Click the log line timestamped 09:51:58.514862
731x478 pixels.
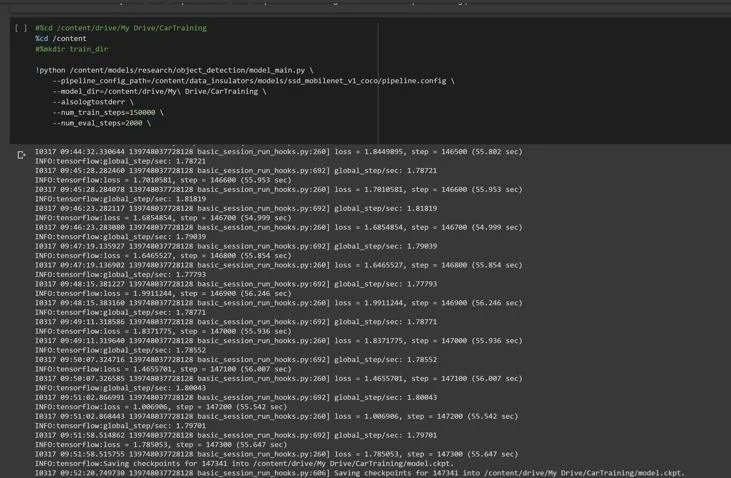tap(236, 435)
